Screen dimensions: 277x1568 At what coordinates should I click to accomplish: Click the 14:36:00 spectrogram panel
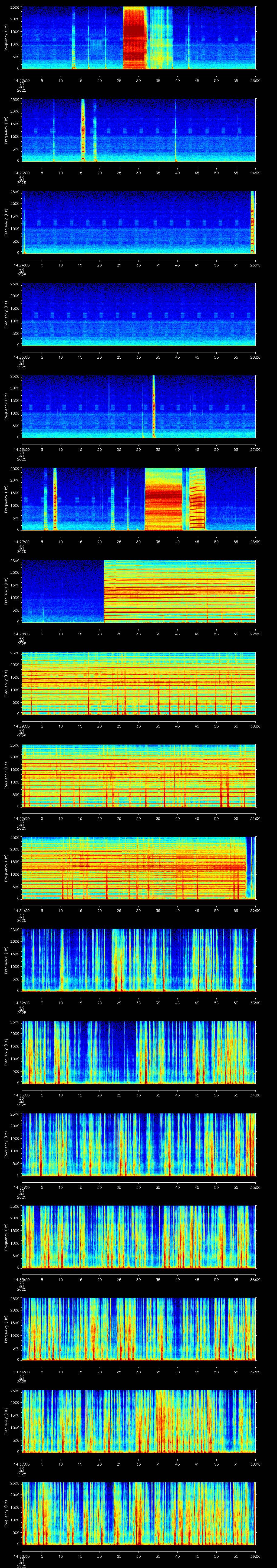(x=139, y=1329)
